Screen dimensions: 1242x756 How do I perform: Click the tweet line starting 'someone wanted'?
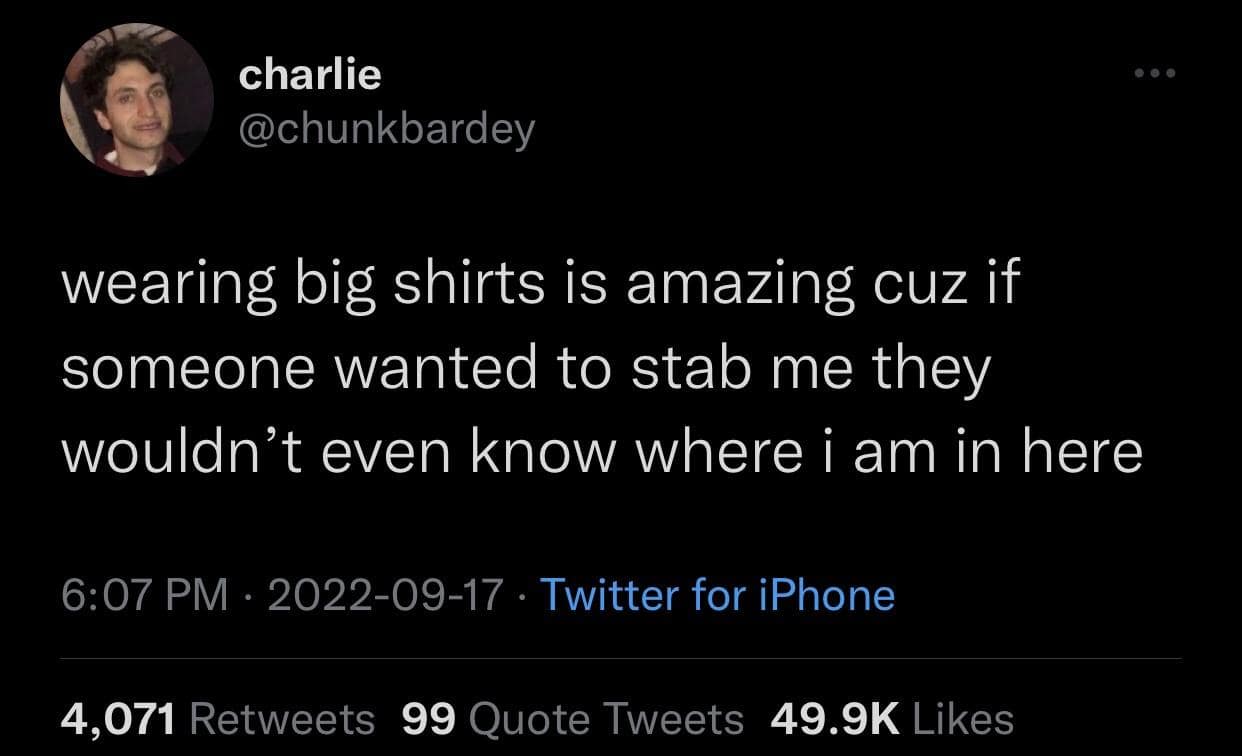[524, 368]
